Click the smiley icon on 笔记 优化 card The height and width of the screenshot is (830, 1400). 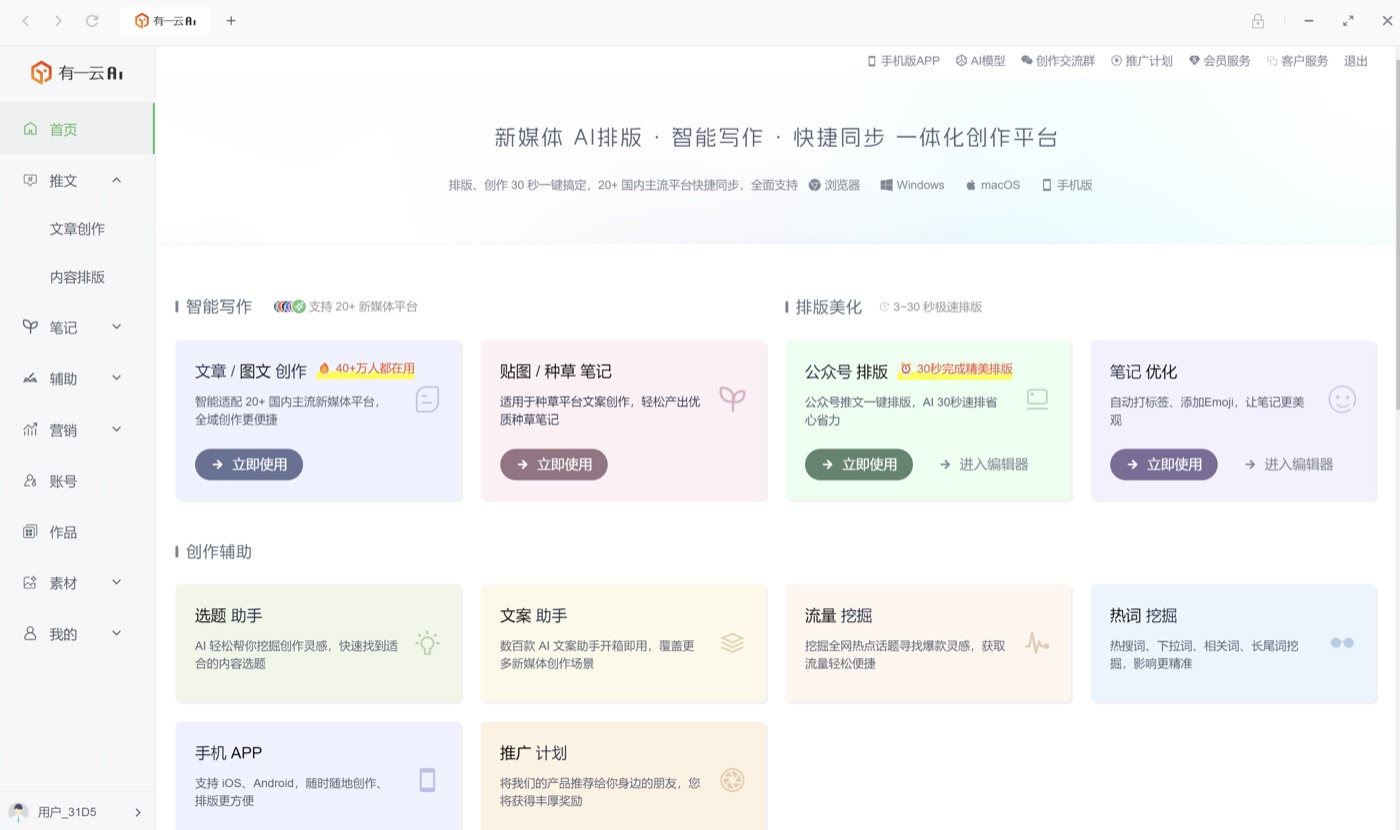1342,400
